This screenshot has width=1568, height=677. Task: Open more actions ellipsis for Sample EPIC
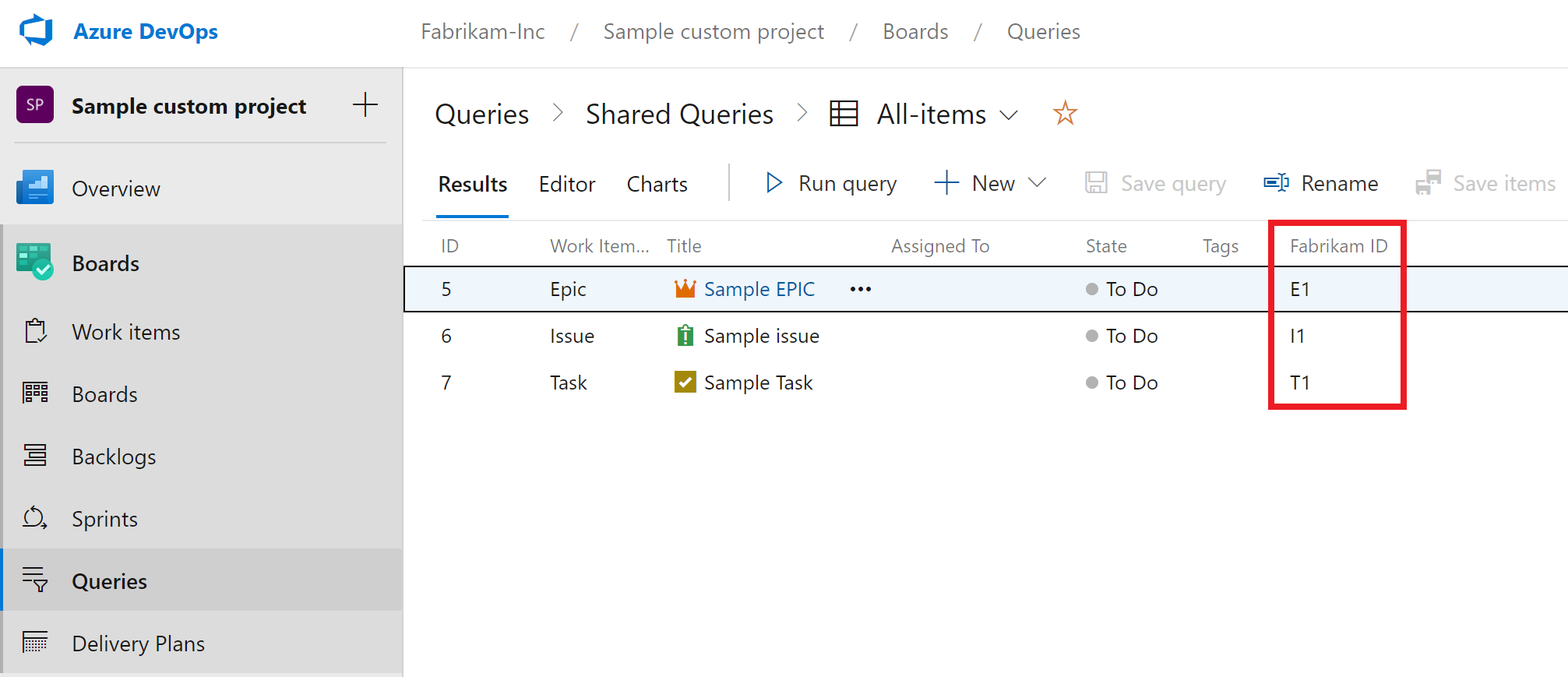point(861,289)
